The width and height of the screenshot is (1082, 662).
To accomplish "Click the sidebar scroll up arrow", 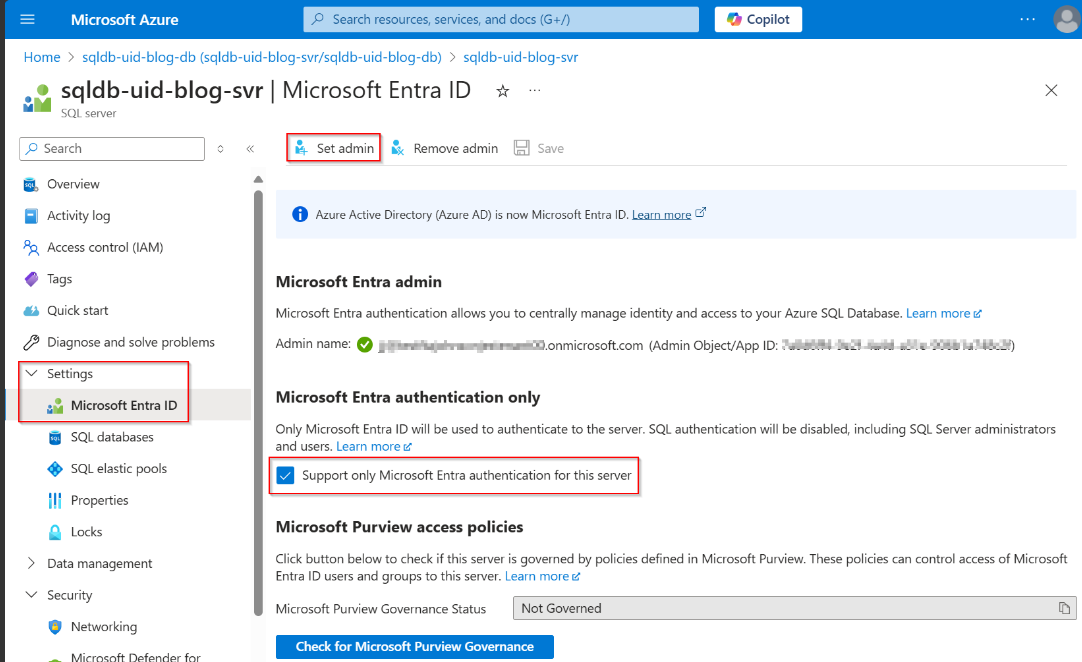I will coord(258,180).
